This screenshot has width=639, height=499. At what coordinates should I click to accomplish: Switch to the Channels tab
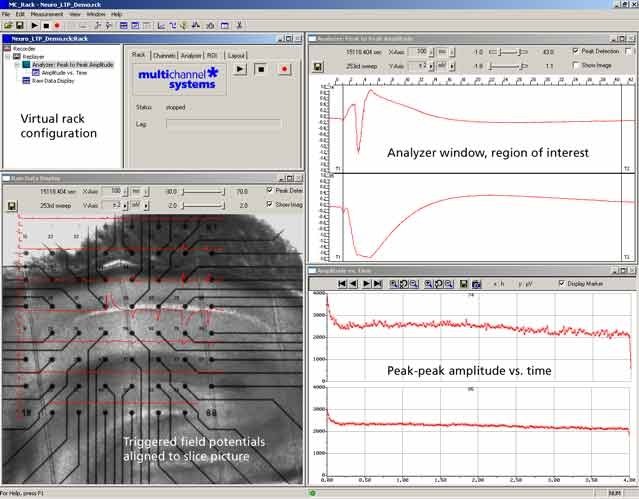pos(164,55)
